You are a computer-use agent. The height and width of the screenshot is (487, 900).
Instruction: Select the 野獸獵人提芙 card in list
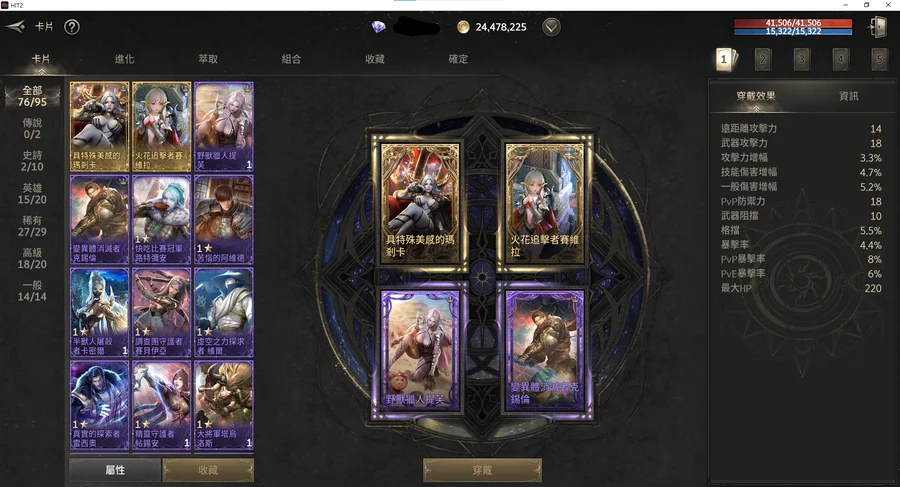click(x=224, y=127)
